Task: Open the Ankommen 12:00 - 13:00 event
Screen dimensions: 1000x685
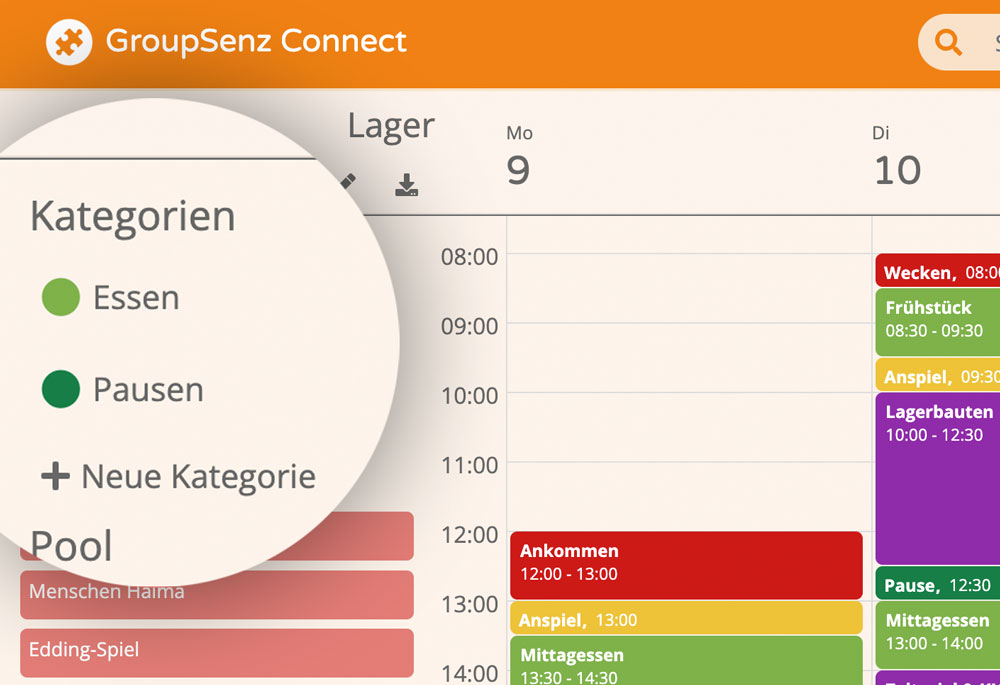Action: 686,565
